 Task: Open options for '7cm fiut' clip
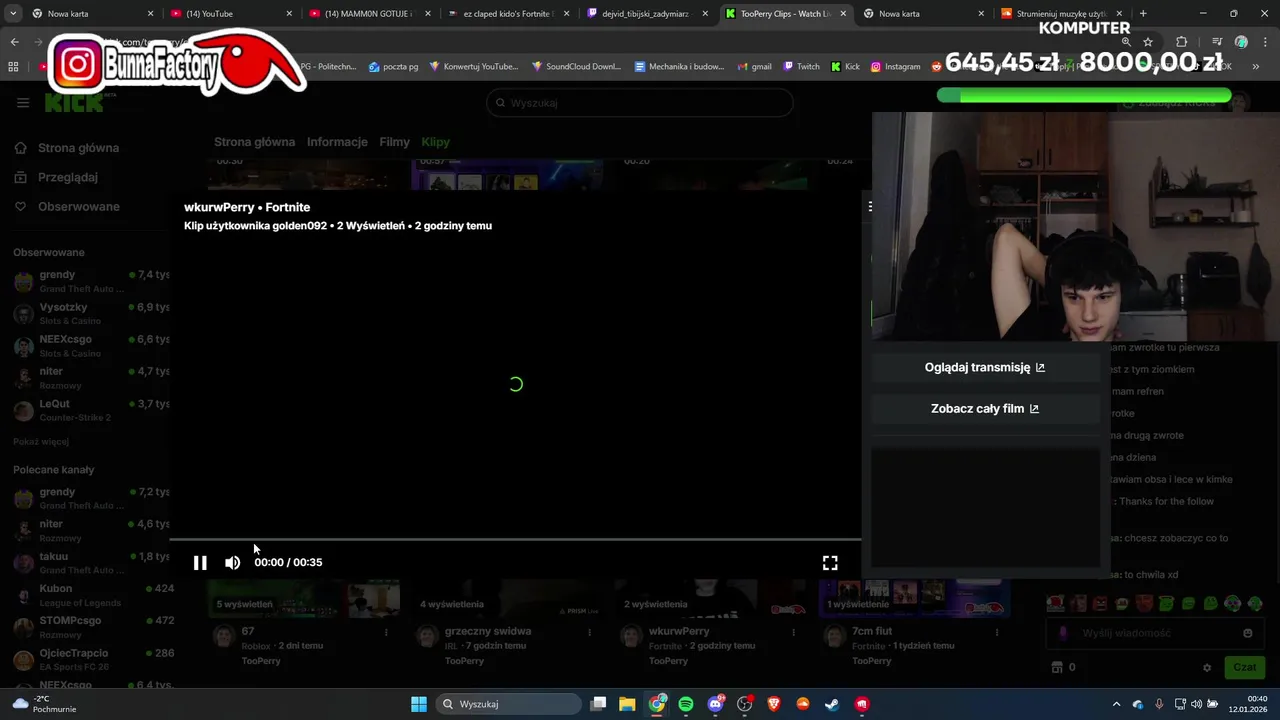click(997, 632)
